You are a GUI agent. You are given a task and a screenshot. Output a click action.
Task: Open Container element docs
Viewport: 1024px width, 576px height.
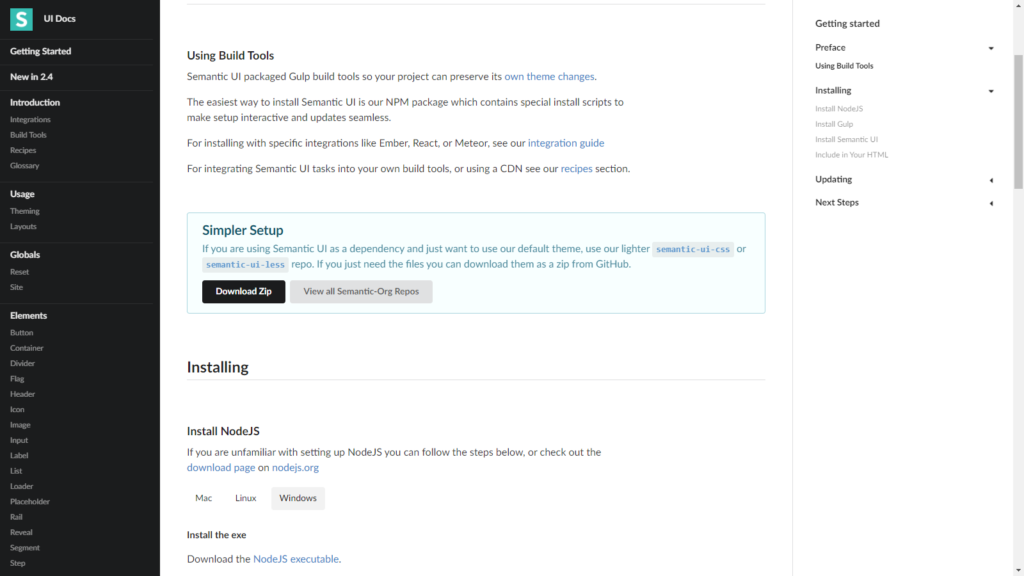(x=27, y=348)
